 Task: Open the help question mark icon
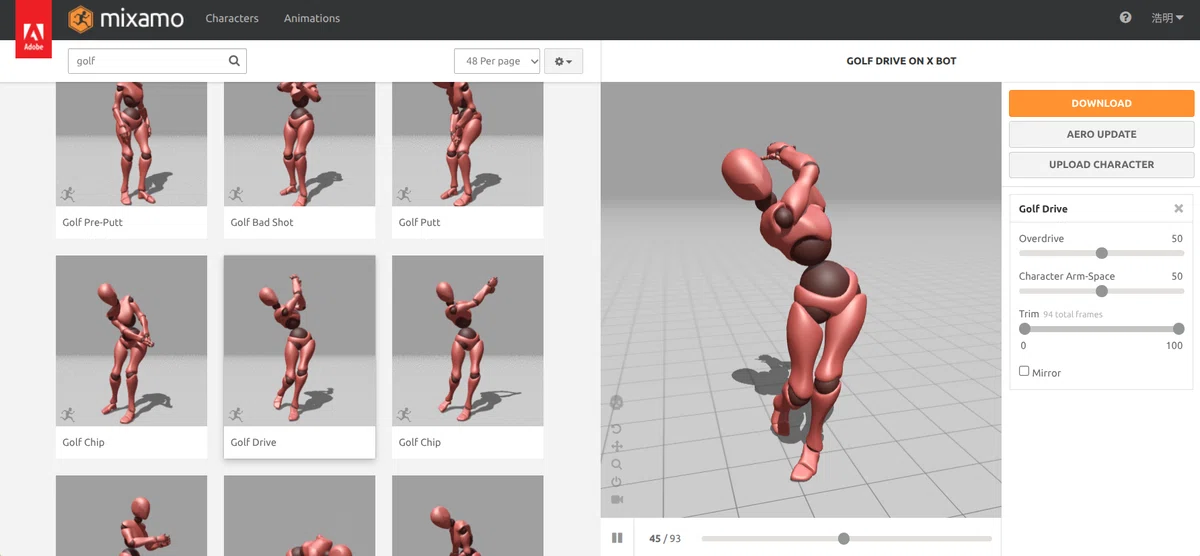point(1126,18)
